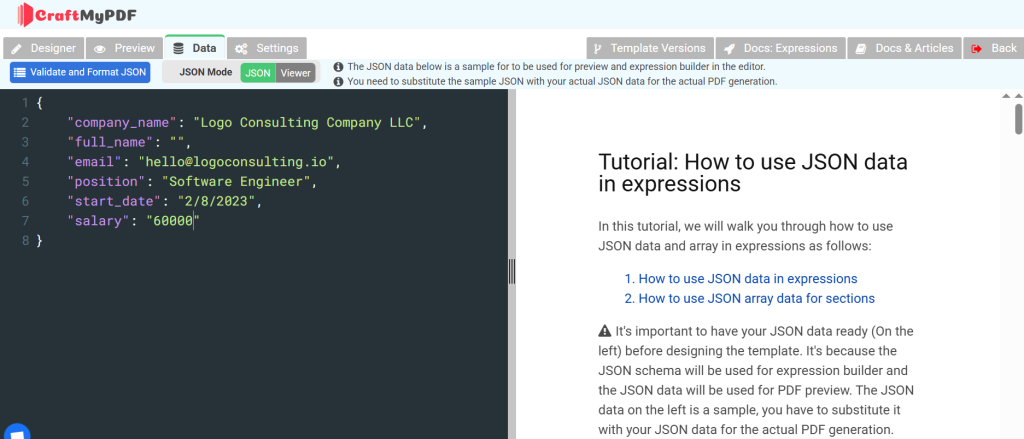
Task: Click the tutorial pane scrollbar thumb
Action: [1018, 118]
